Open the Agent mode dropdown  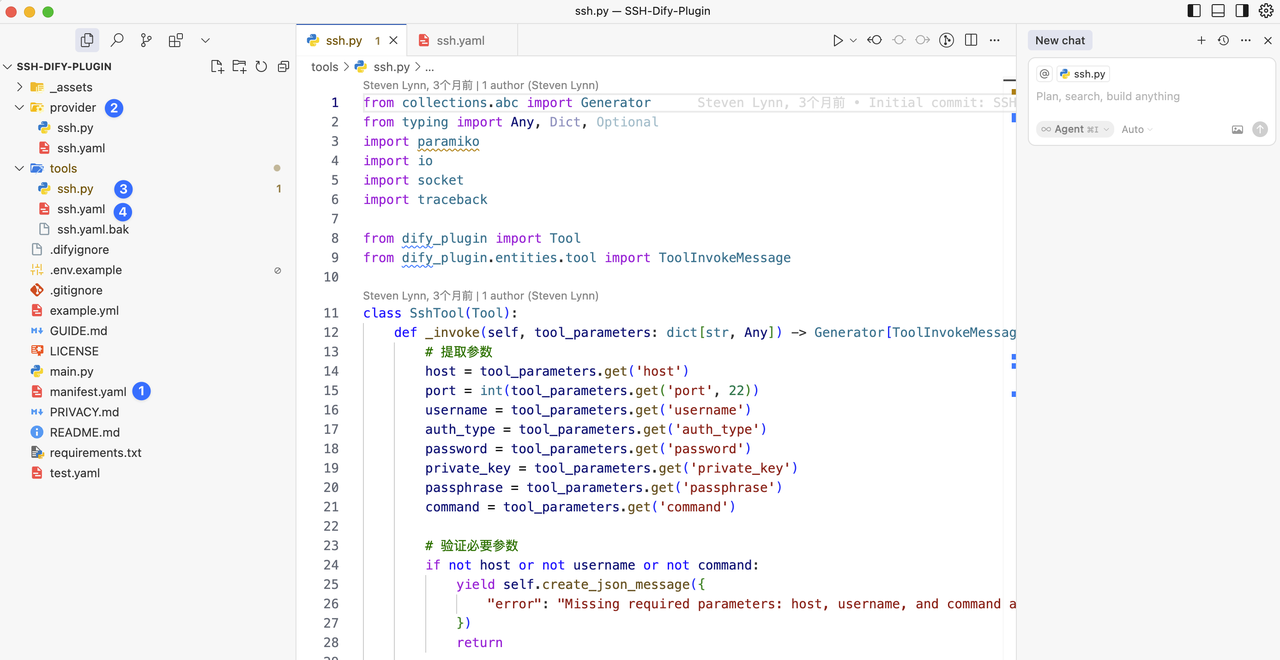(x=1075, y=129)
